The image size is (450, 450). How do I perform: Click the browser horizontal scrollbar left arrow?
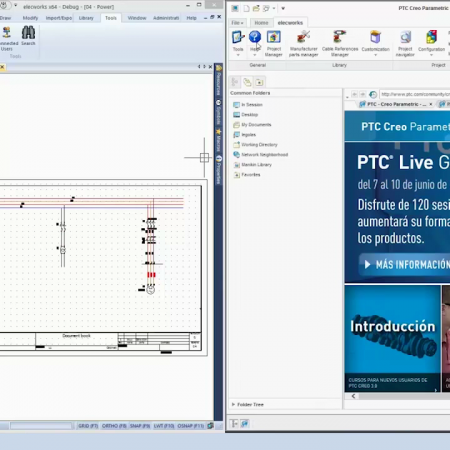pos(353,396)
